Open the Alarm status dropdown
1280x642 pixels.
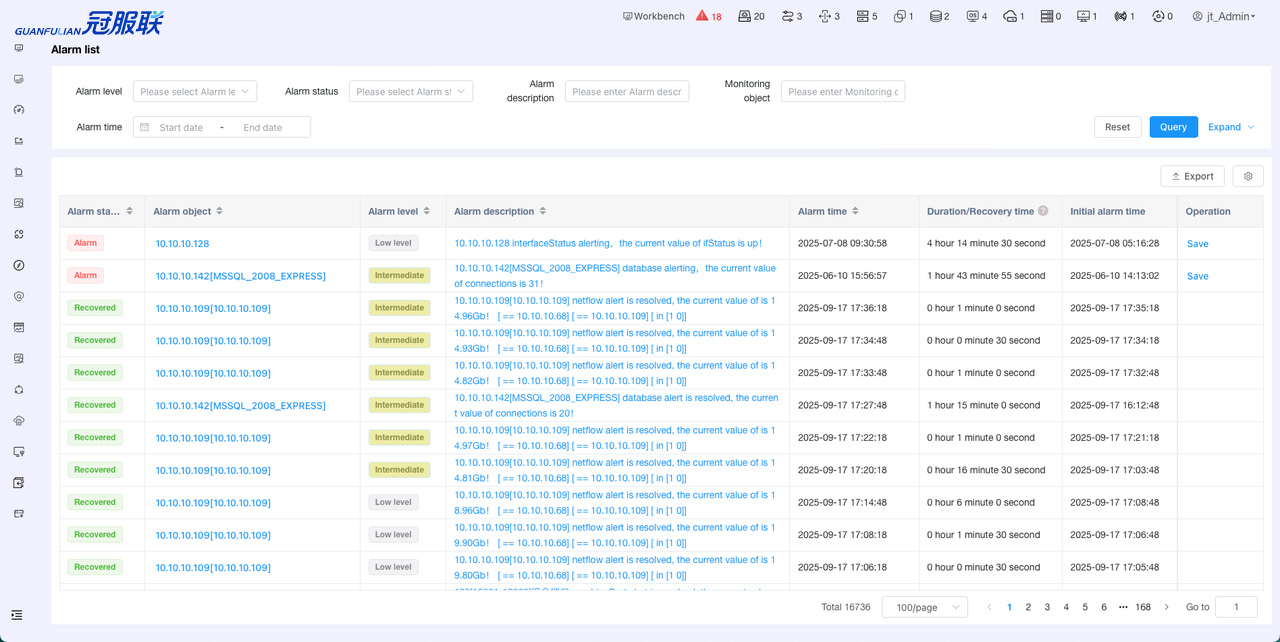tap(410, 92)
